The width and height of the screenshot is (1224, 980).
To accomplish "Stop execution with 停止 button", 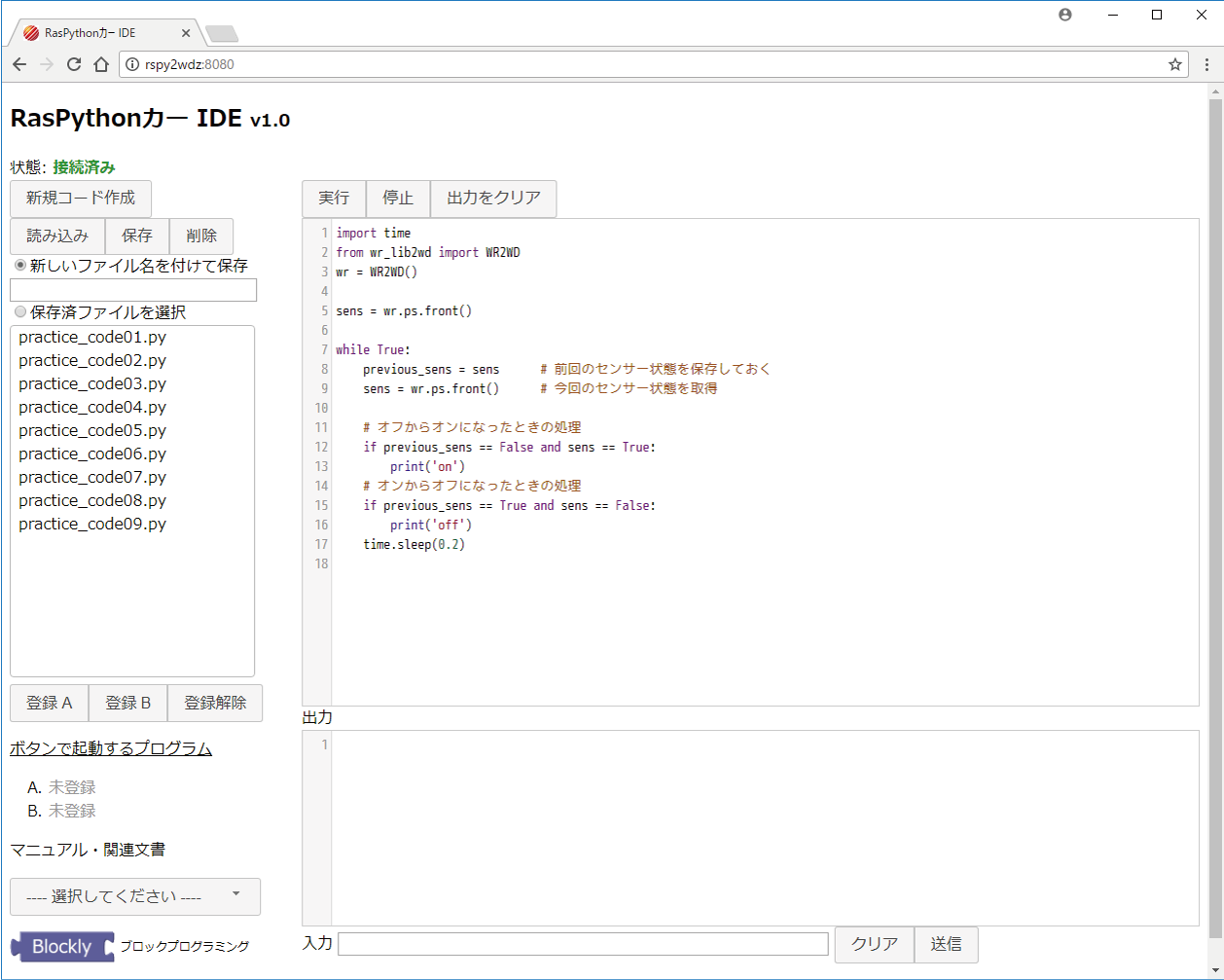I will pos(398,198).
